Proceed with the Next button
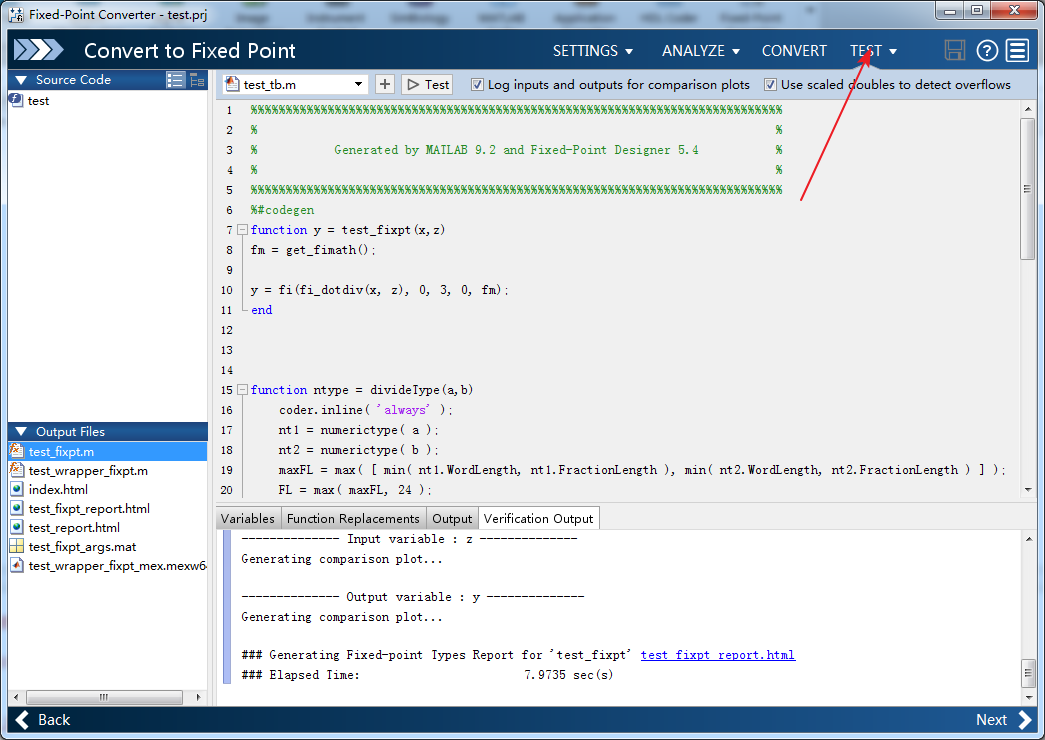This screenshot has height=740, width=1045. point(1004,720)
